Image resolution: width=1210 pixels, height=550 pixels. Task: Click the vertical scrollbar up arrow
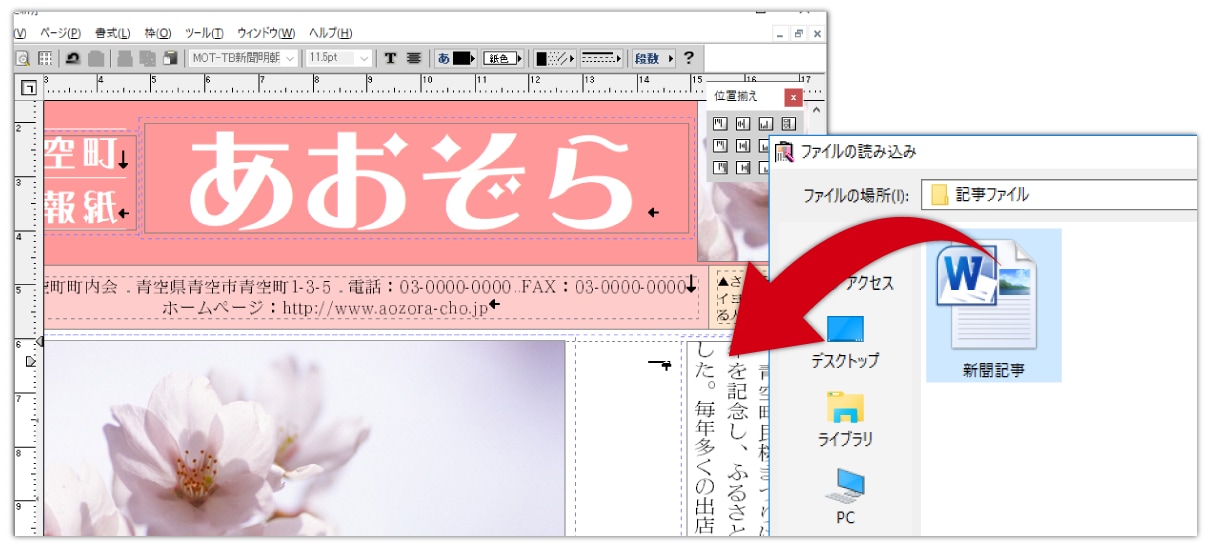(x=817, y=111)
